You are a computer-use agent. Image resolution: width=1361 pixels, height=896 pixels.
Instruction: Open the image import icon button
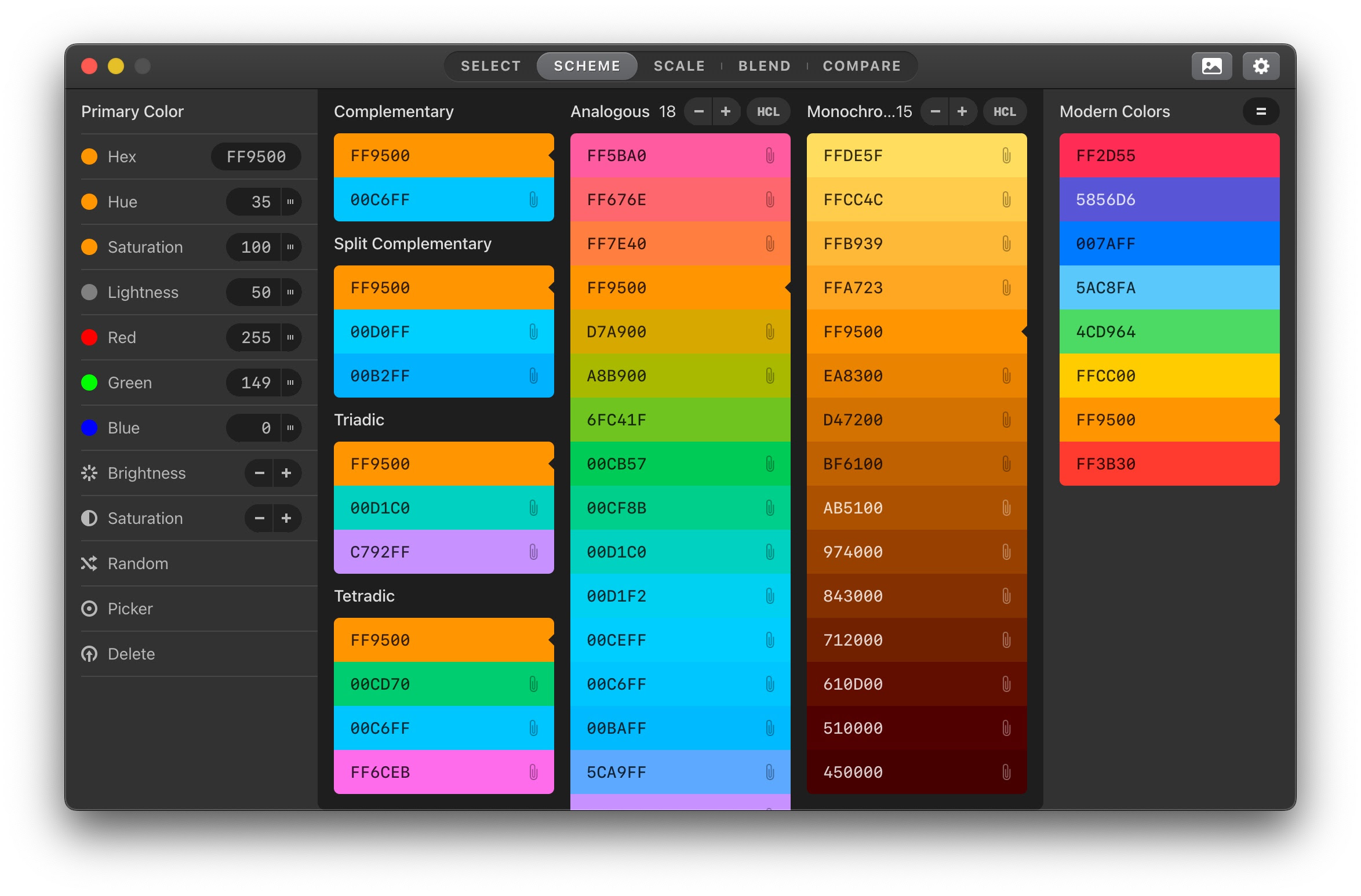tap(1211, 66)
